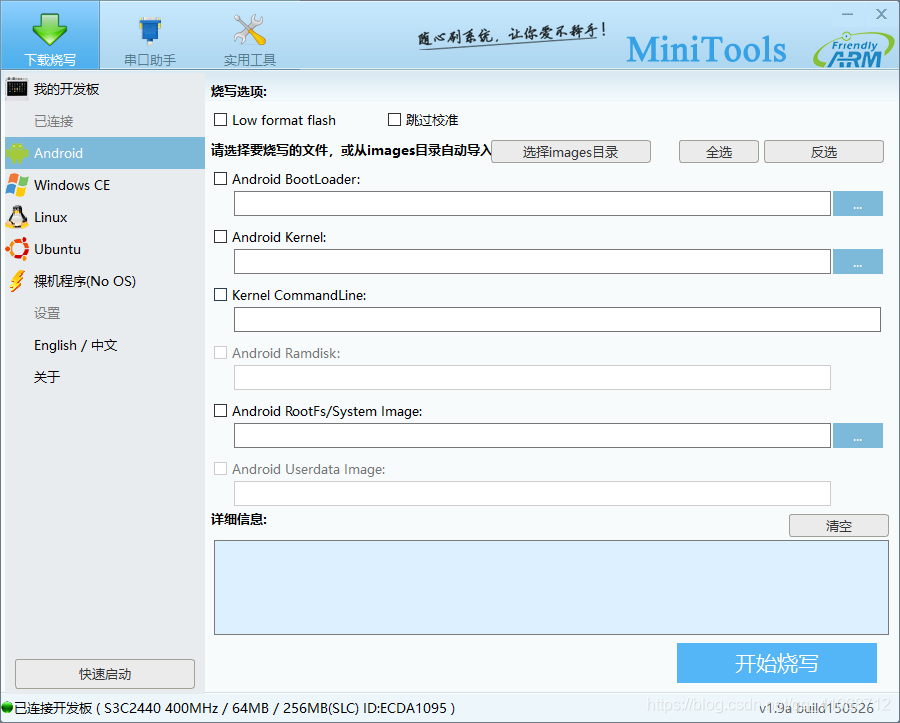Switch to the 串口助手 serial tab

pyautogui.click(x=150, y=35)
